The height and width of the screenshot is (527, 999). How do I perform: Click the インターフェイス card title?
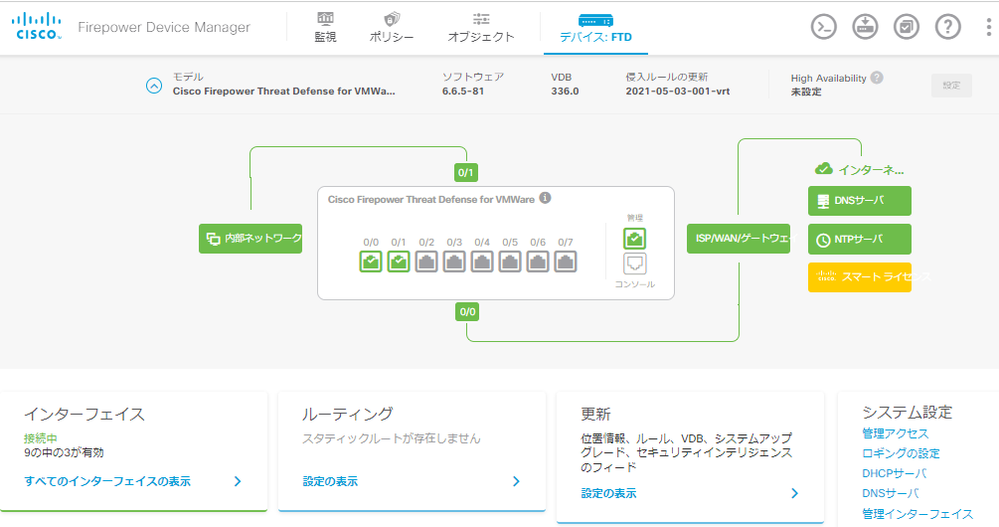(x=85, y=414)
